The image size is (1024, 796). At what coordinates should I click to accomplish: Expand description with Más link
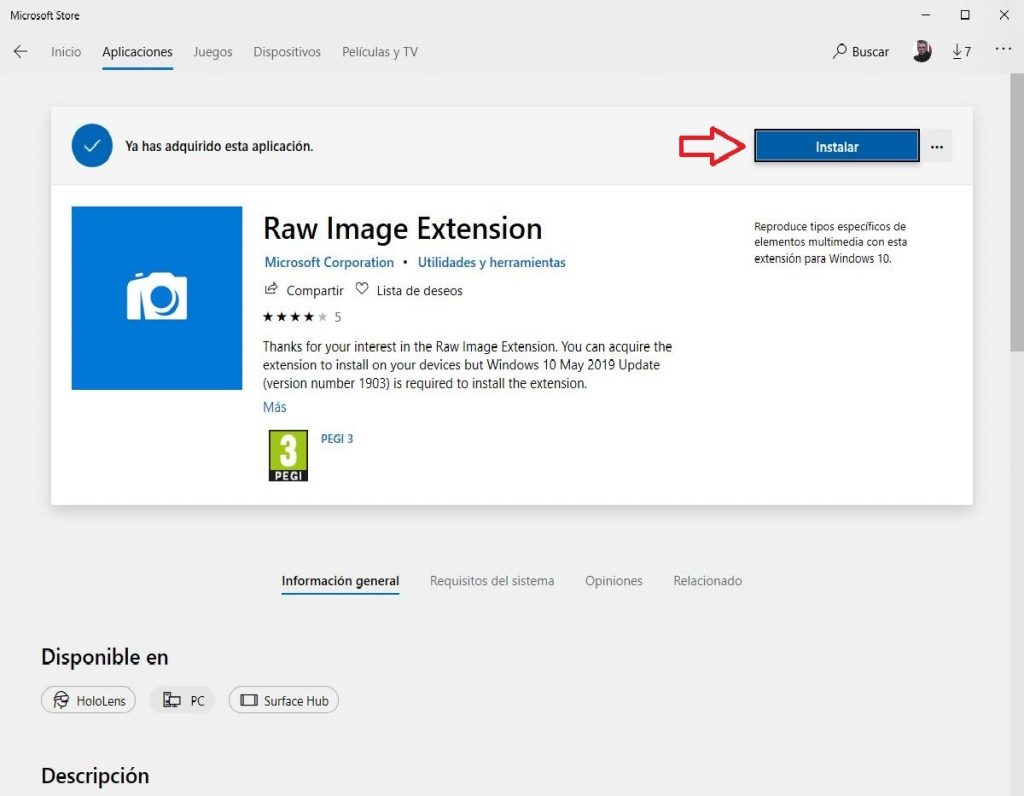click(x=274, y=407)
